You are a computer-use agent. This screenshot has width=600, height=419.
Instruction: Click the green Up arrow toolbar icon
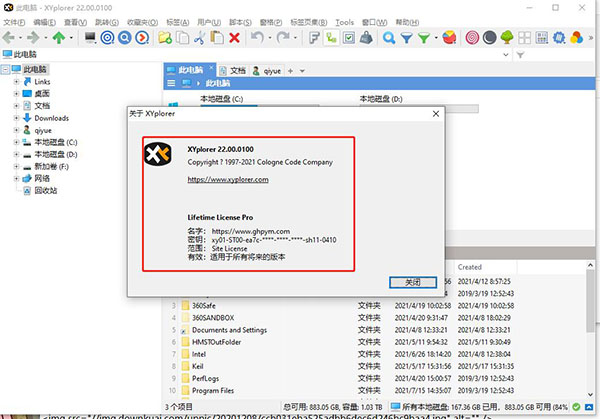coord(59,38)
